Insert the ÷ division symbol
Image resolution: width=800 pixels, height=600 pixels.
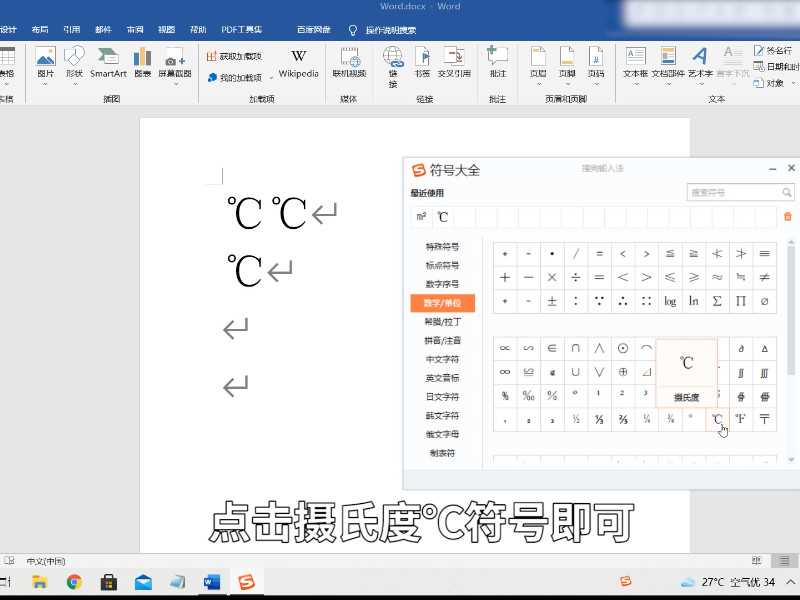click(576, 277)
